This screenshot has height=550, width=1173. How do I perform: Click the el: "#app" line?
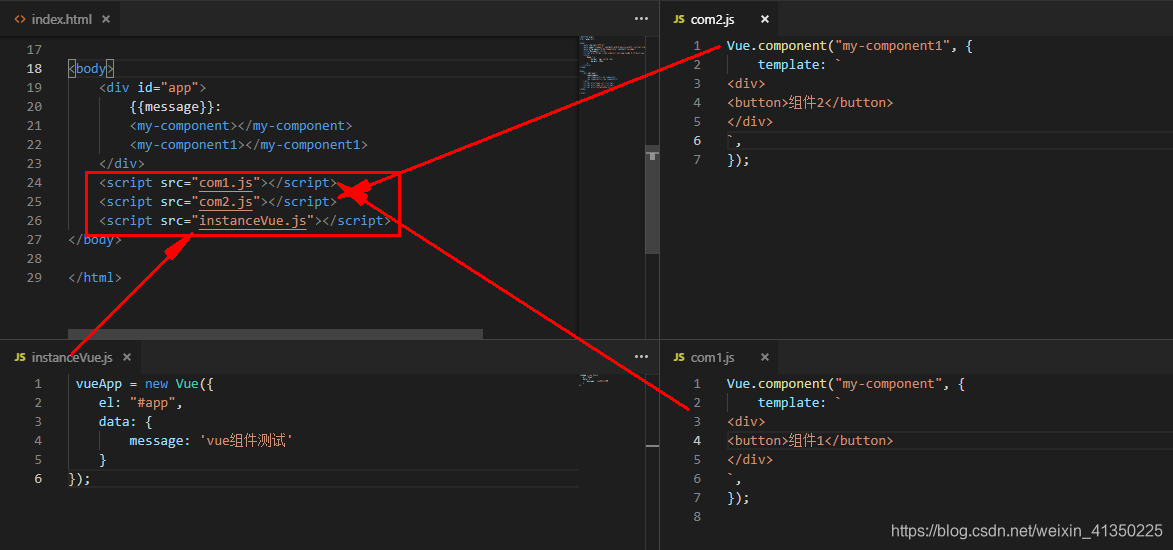click(141, 403)
